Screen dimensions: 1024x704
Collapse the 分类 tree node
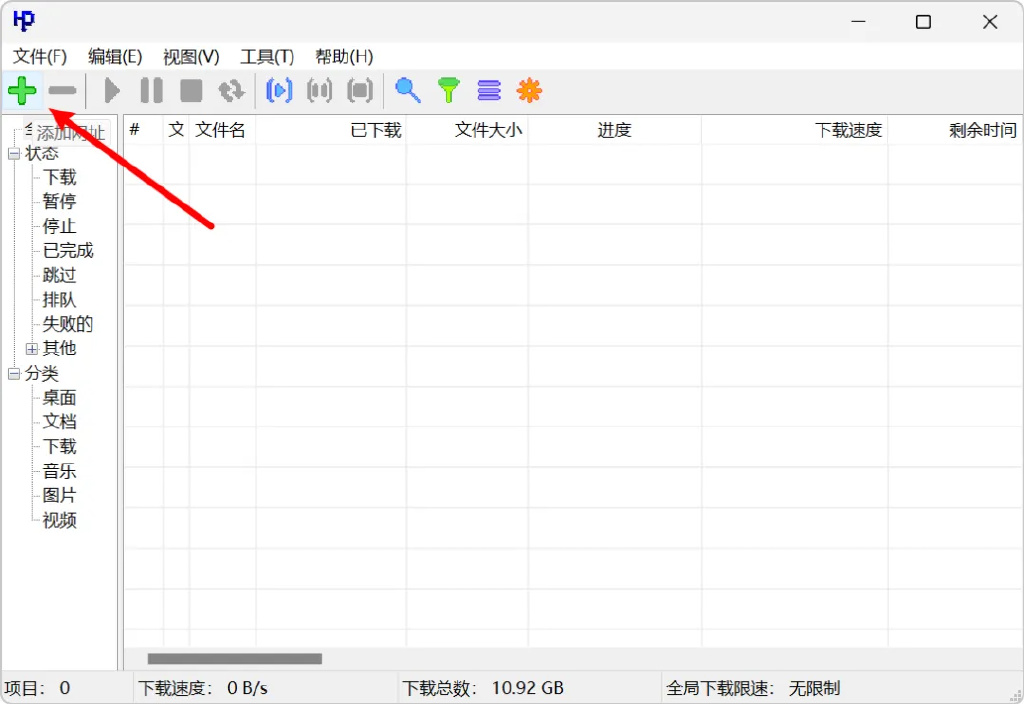(x=14, y=374)
